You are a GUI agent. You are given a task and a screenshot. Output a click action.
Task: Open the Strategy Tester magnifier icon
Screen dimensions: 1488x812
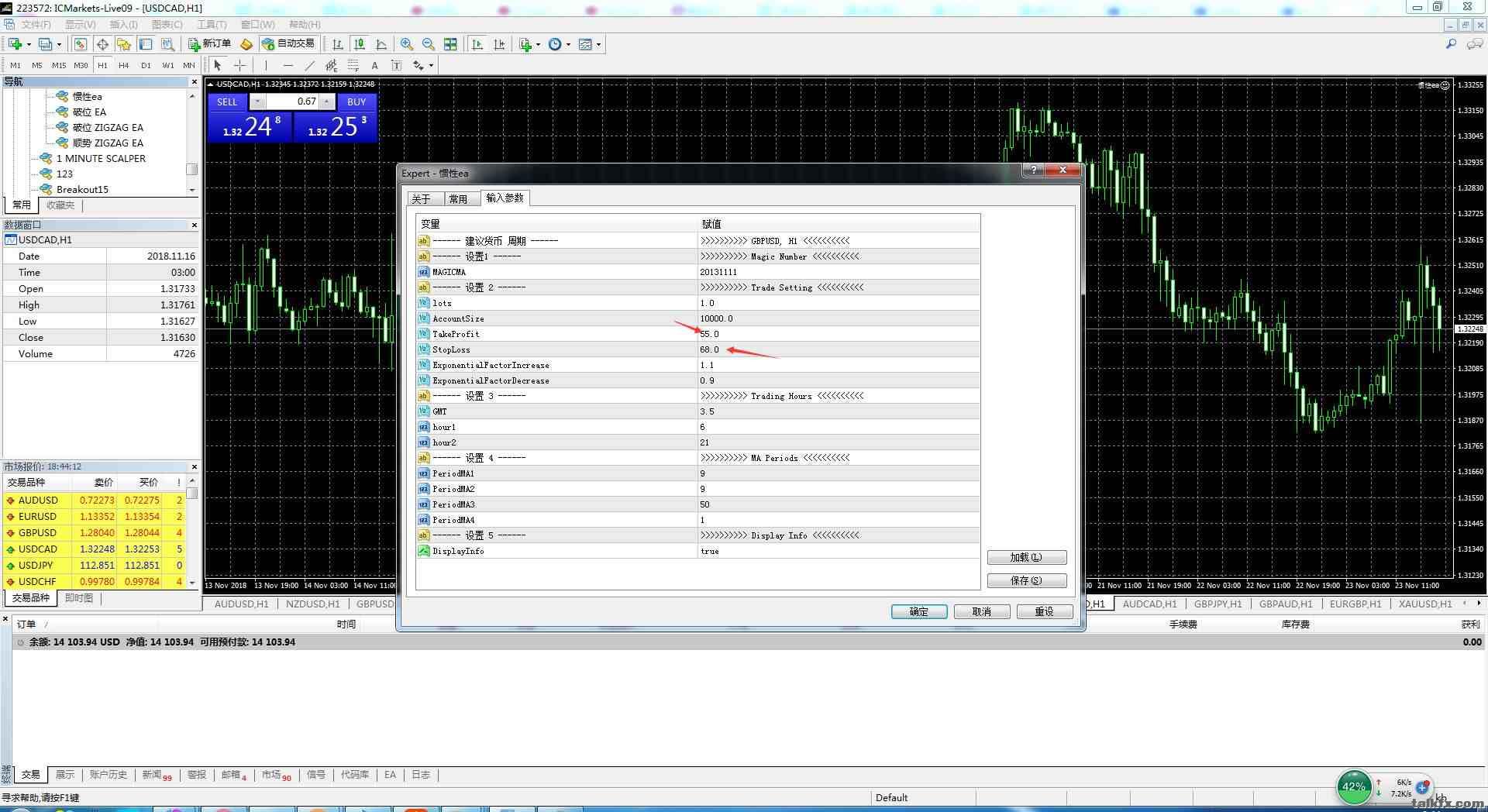tap(167, 44)
